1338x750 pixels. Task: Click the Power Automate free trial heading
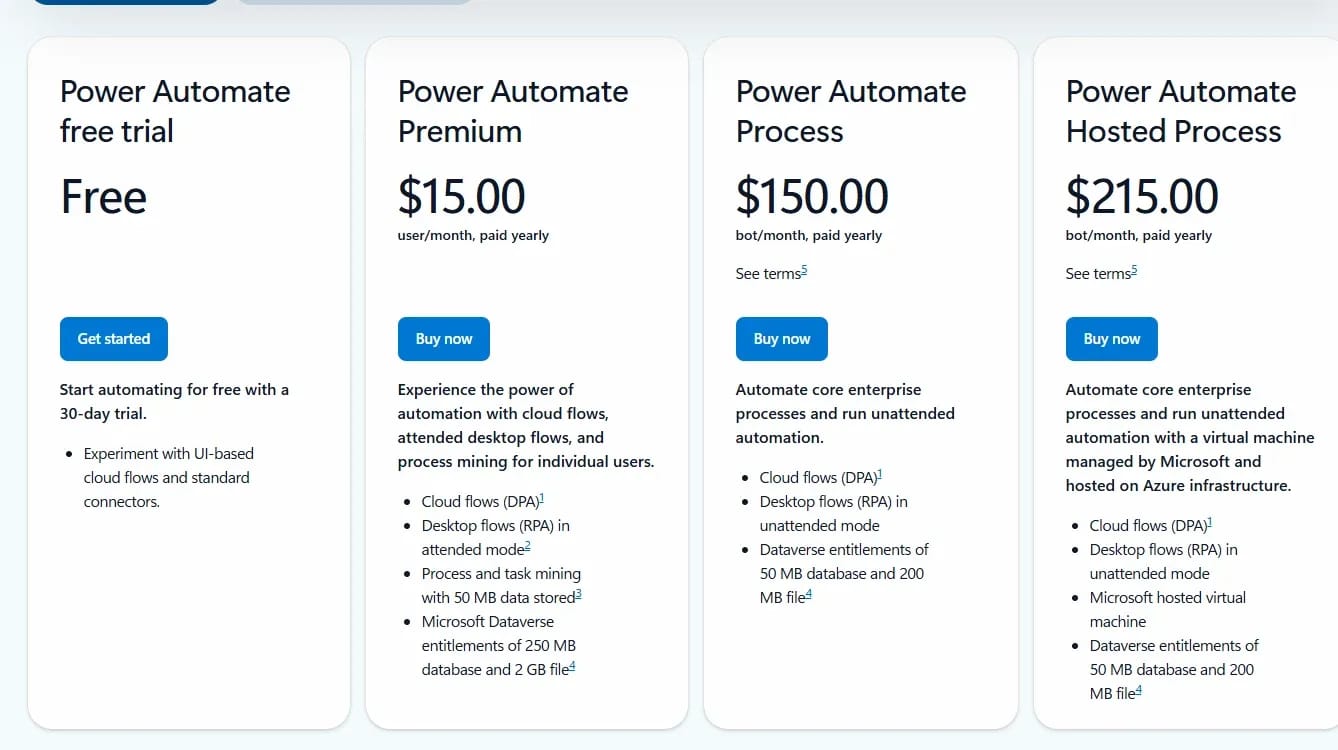point(175,111)
